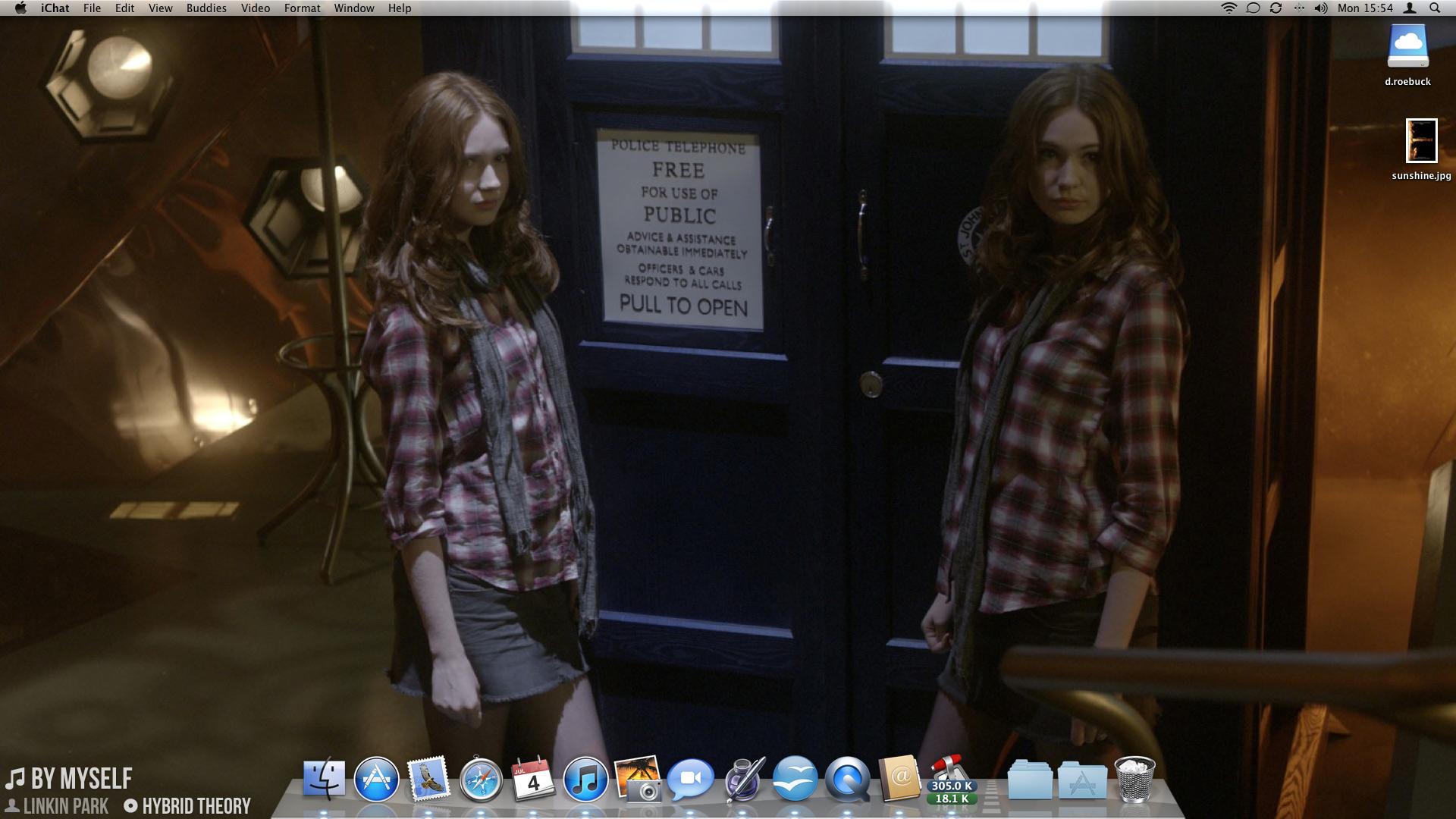The height and width of the screenshot is (819, 1456).
Task: Select the sunshine.jpg desktop file
Action: pyautogui.click(x=1421, y=141)
